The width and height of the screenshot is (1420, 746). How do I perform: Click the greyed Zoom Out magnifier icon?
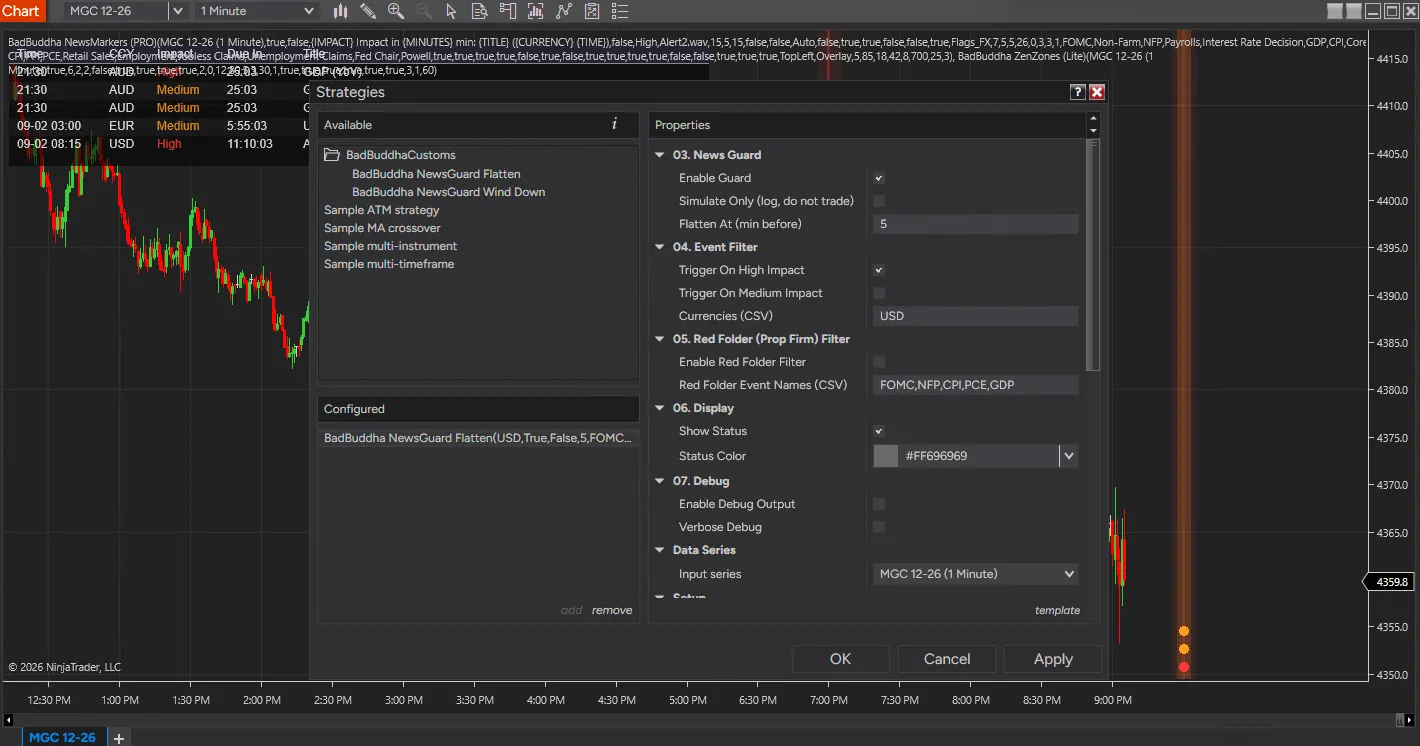tap(423, 11)
